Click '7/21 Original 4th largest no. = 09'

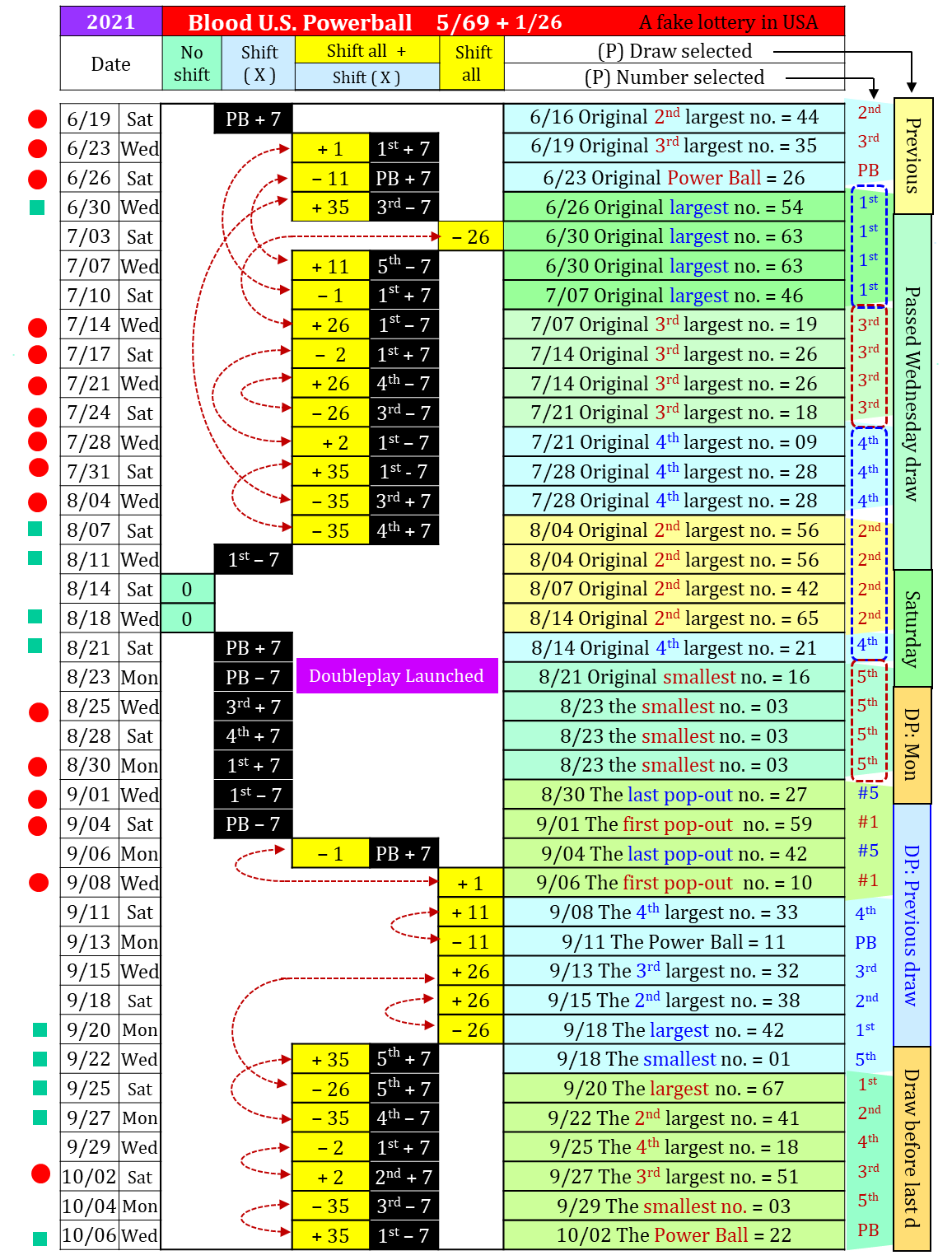(674, 442)
